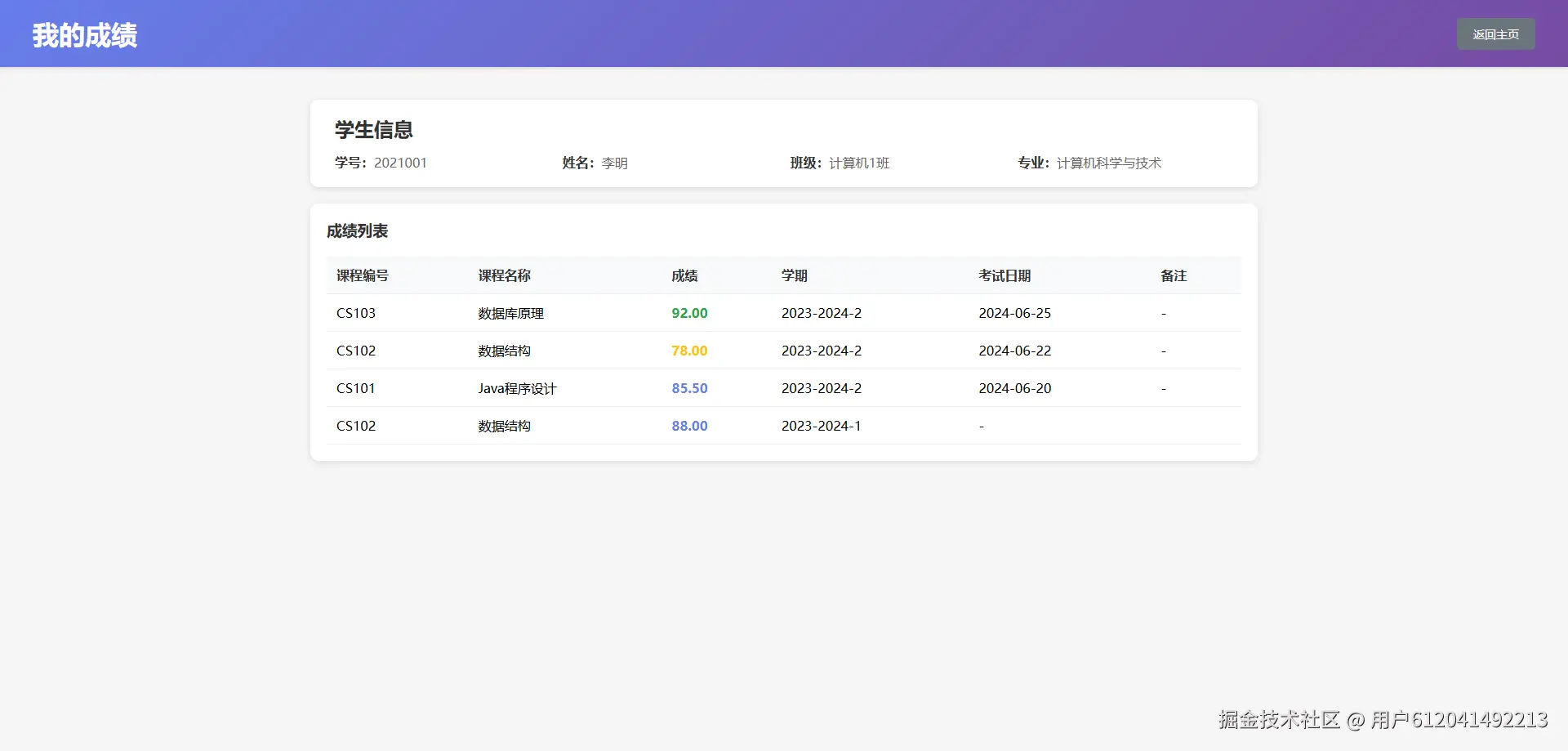Image resolution: width=1568 pixels, height=751 pixels.
Task: Click the 课程名称 column header
Action: [504, 276]
